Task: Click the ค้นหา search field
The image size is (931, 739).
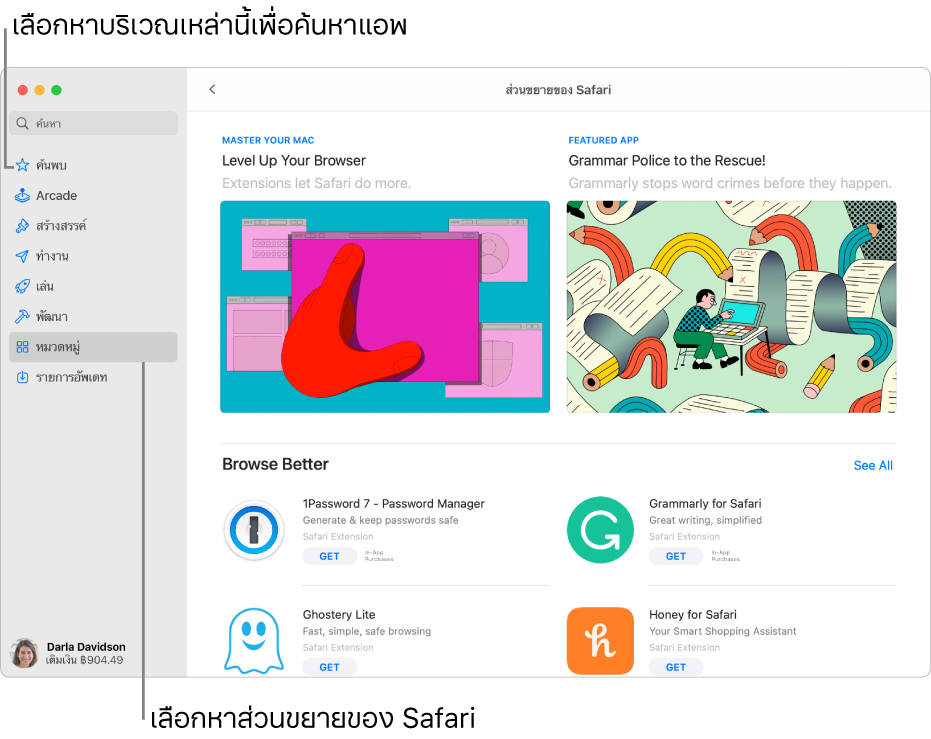Action: click(x=94, y=123)
